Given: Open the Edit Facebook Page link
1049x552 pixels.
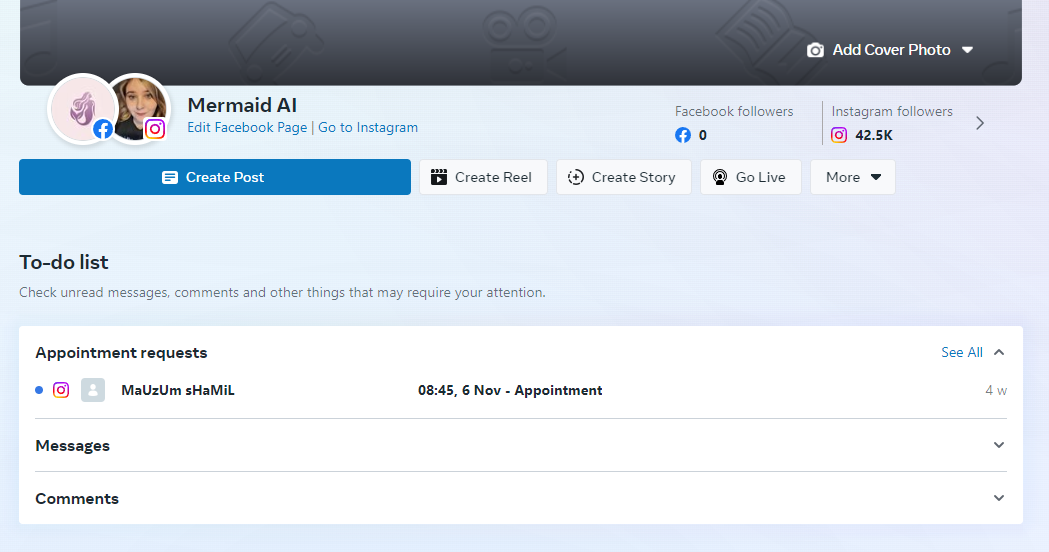Looking at the screenshot, I should [247, 127].
